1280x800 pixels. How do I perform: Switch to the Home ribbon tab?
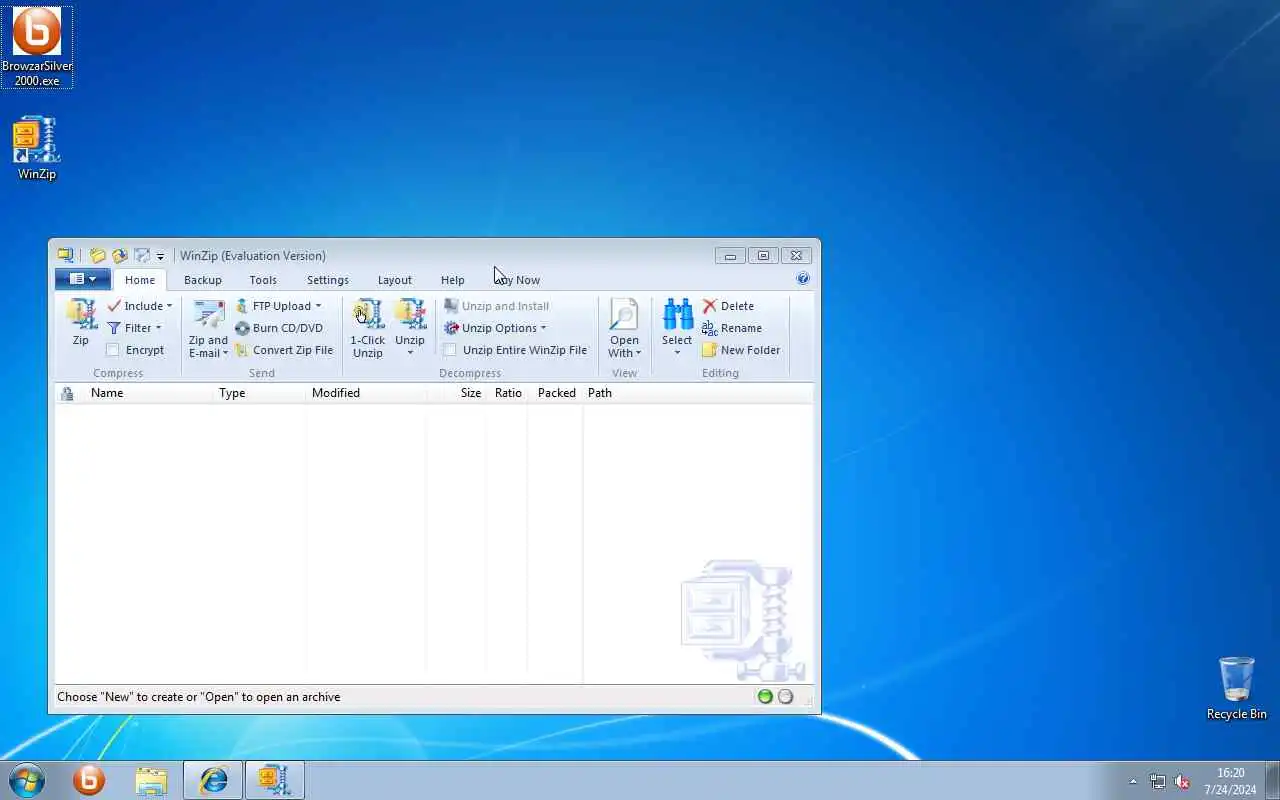(x=140, y=280)
